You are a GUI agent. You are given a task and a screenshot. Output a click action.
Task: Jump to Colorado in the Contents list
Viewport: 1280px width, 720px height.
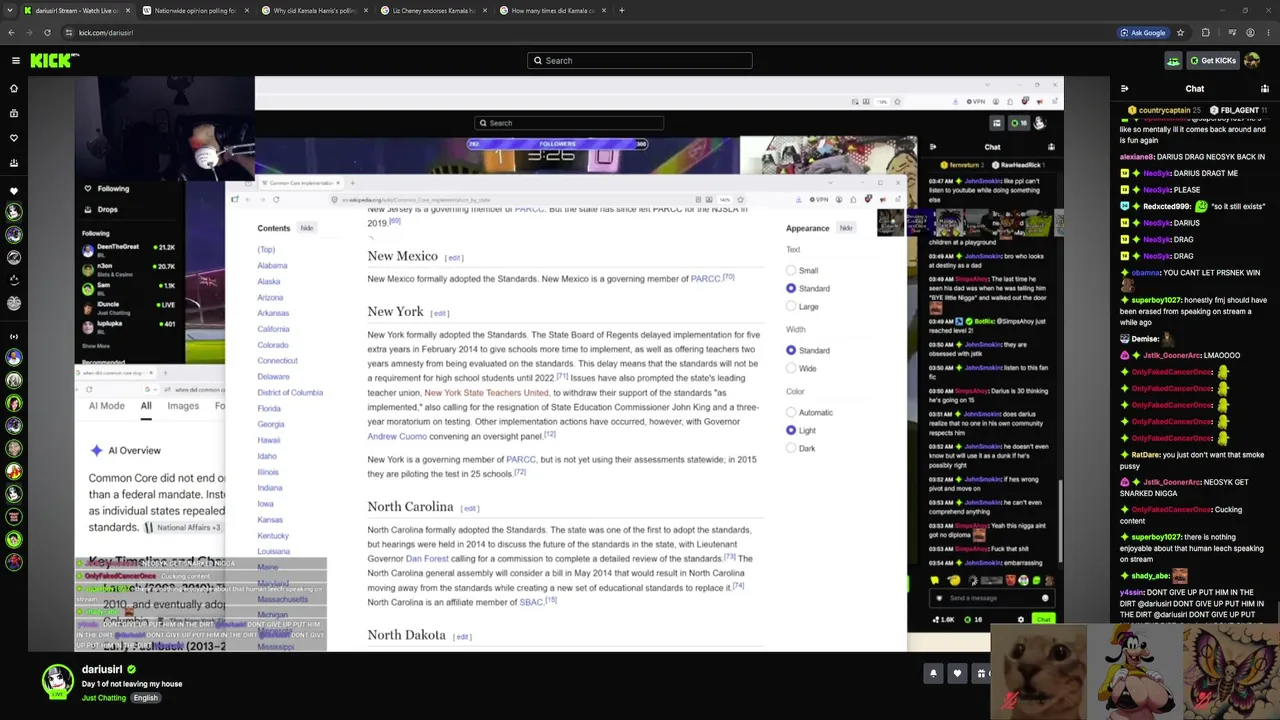[x=273, y=345]
